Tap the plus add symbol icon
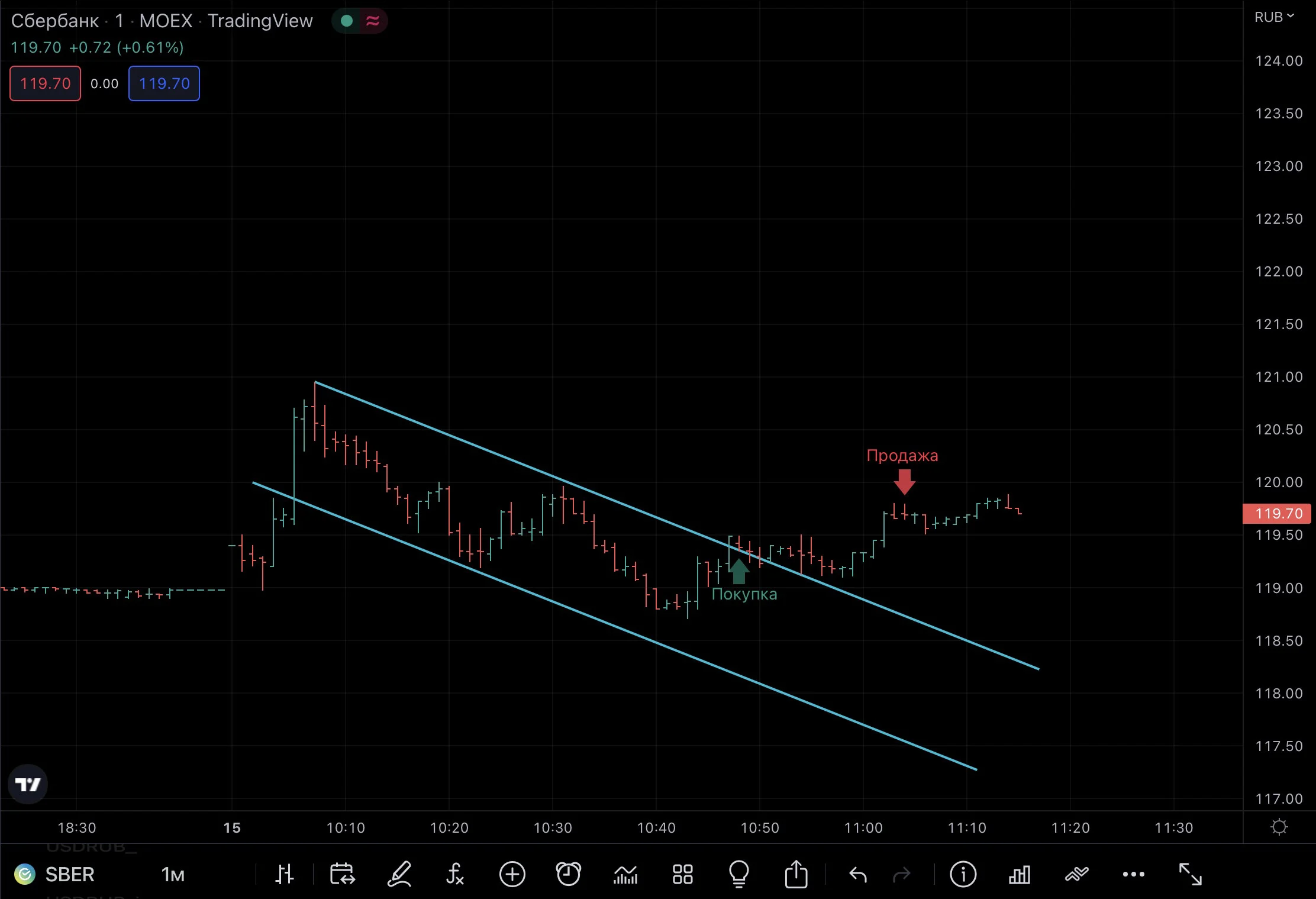The image size is (1316, 899). pyautogui.click(x=512, y=874)
